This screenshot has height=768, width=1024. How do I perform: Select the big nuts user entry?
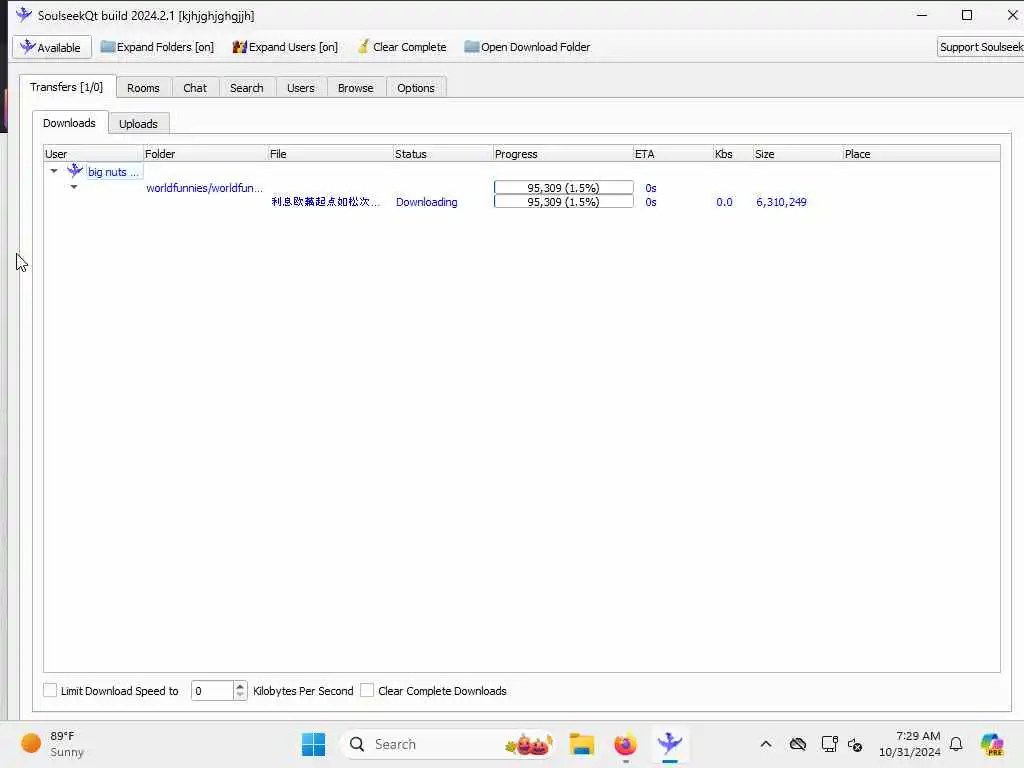click(113, 172)
